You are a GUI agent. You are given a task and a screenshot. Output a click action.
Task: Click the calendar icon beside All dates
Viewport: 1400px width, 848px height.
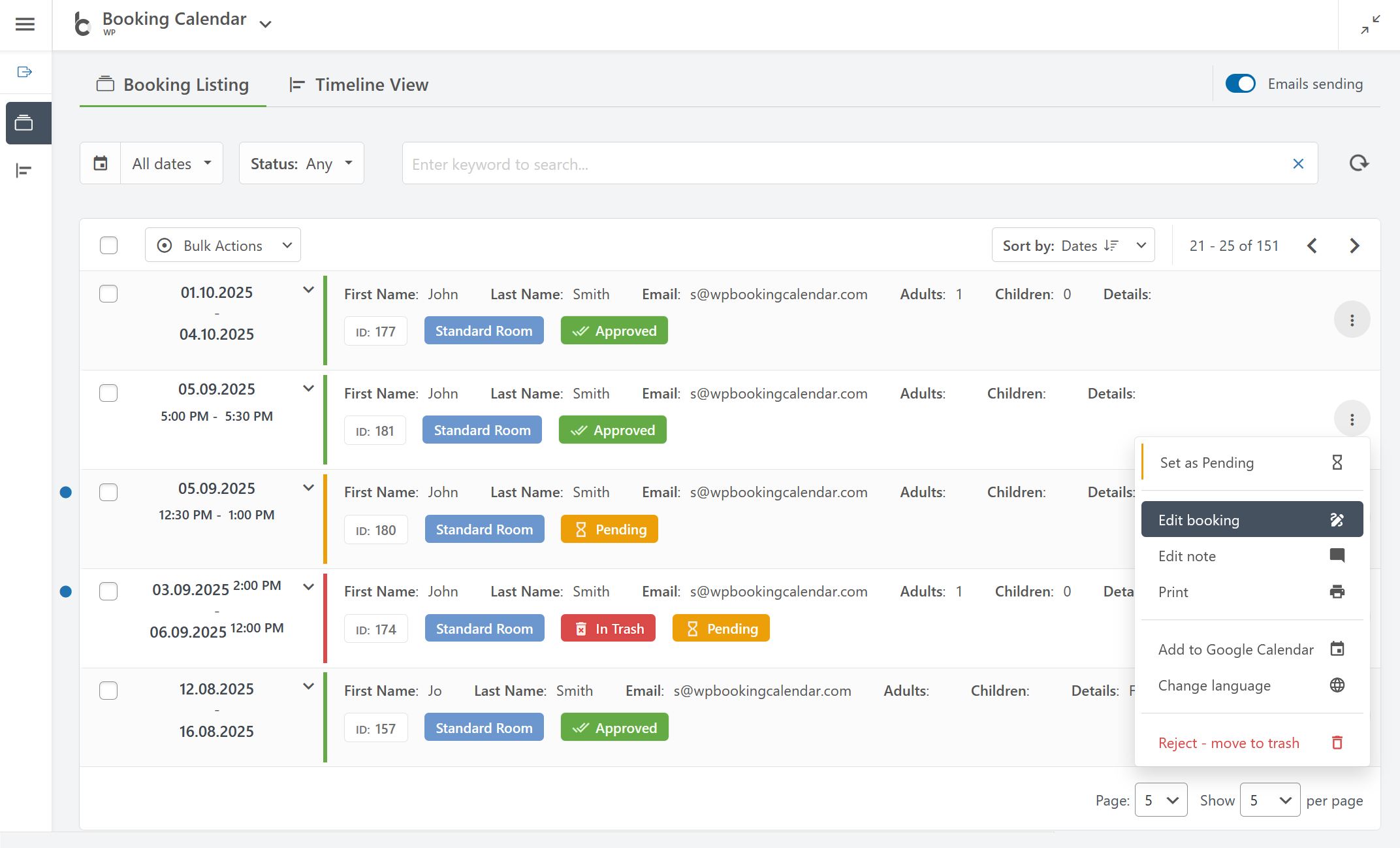pyautogui.click(x=101, y=163)
